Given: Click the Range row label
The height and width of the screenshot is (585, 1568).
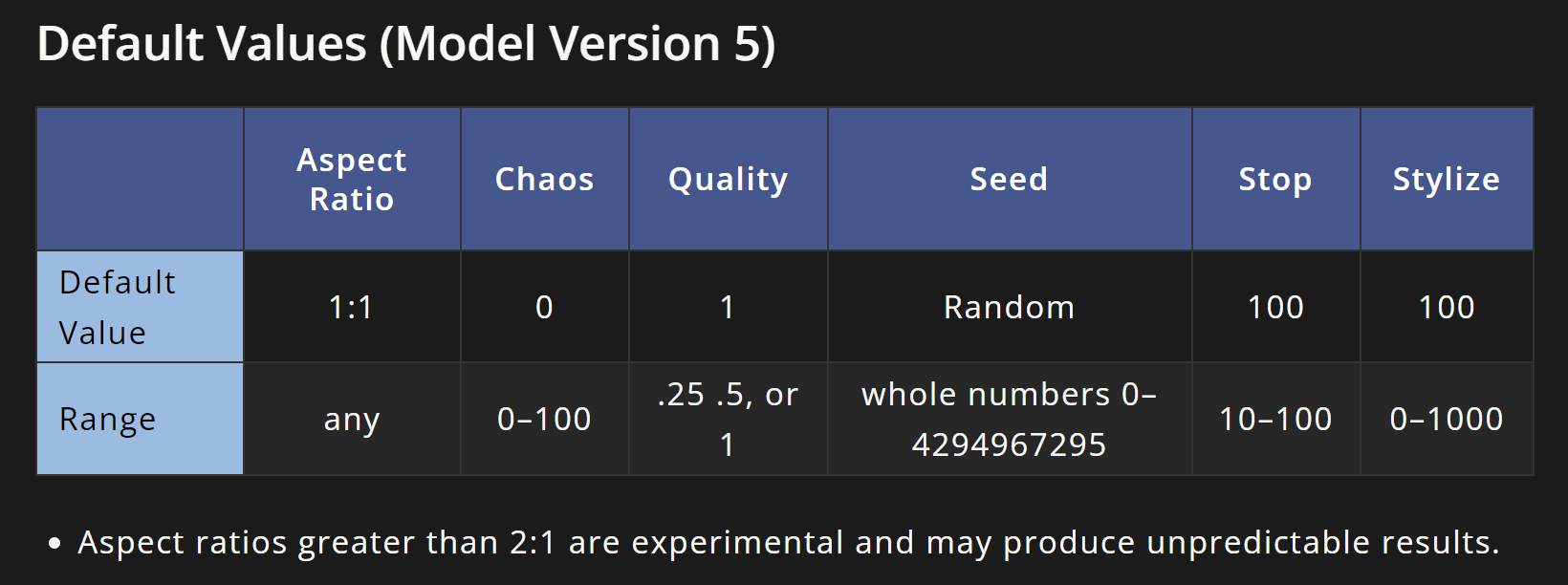Looking at the screenshot, I should [x=140, y=419].
